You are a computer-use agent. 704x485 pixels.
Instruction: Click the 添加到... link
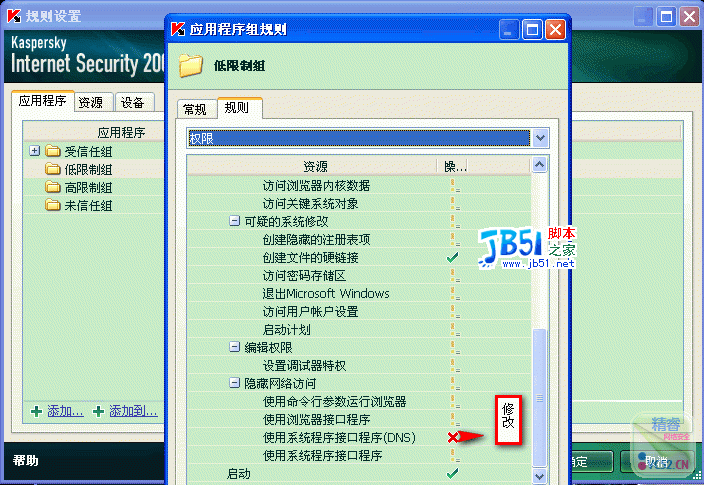[x=133, y=411]
